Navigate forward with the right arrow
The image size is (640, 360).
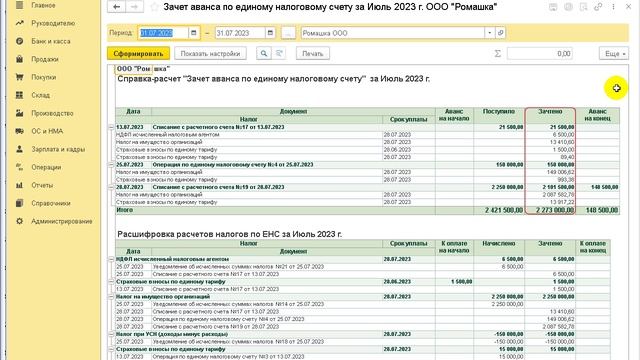click(134, 7)
